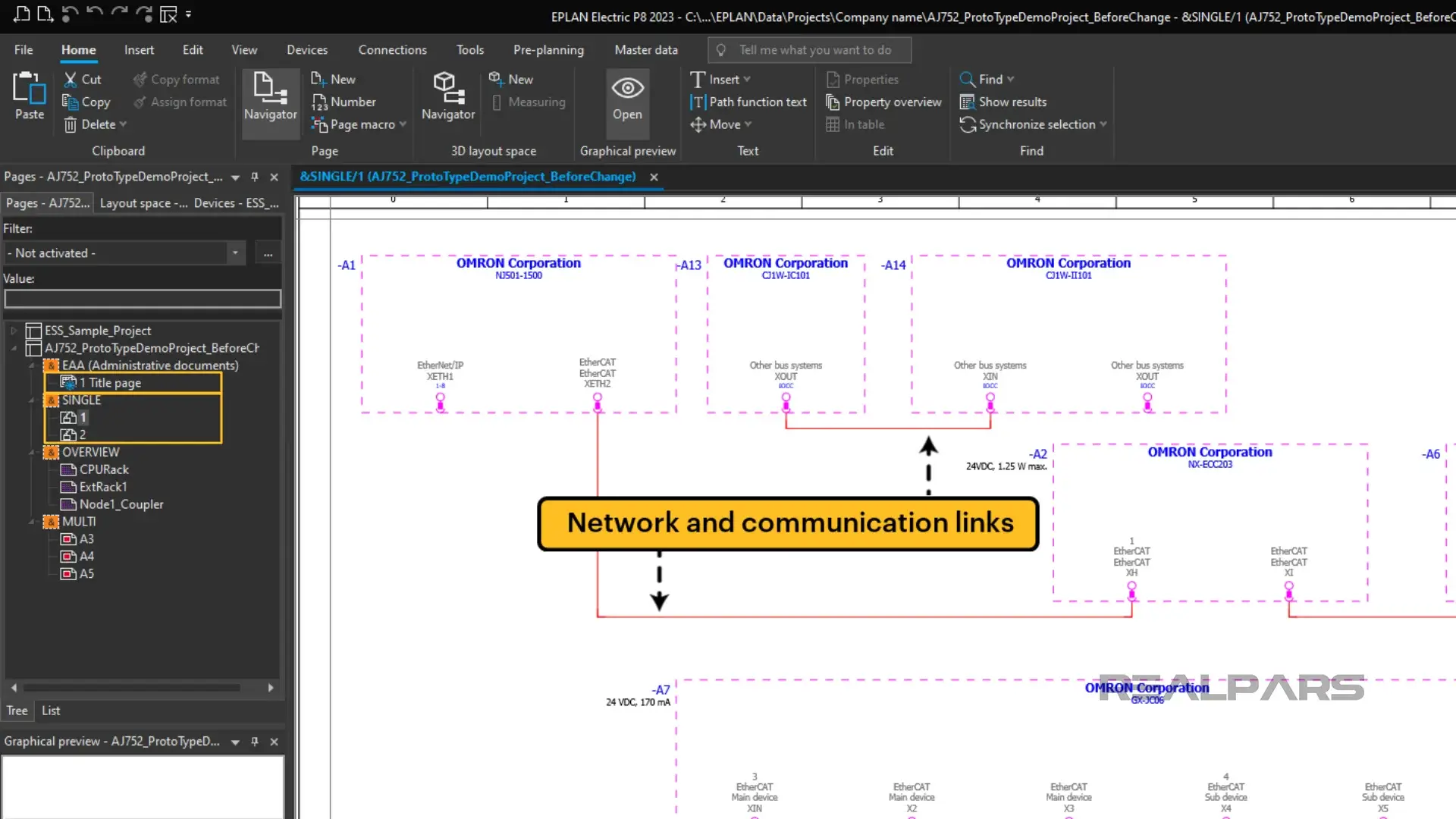This screenshot has width=1456, height=819.
Task: Open the quick access toolbar customize arrow
Action: pyautogui.click(x=189, y=14)
